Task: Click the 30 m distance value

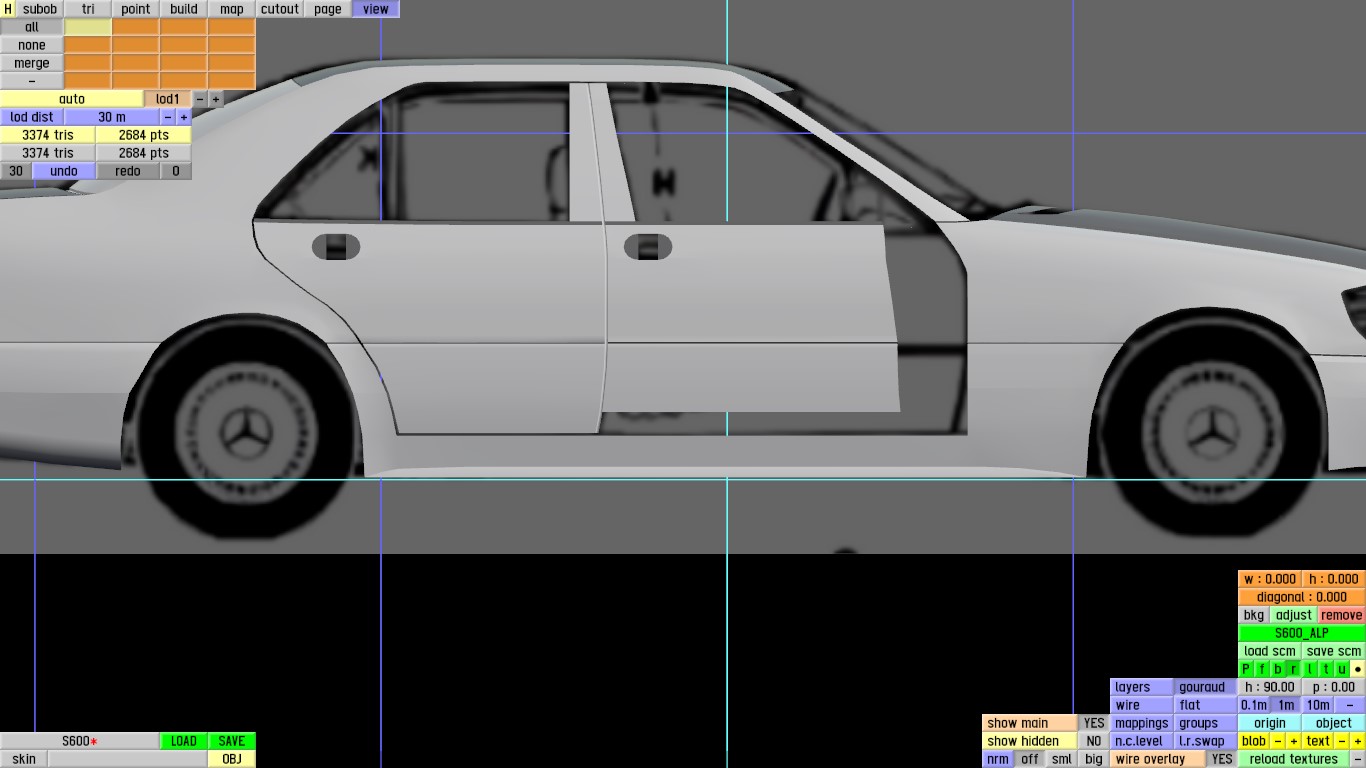Action: pyautogui.click(x=112, y=117)
